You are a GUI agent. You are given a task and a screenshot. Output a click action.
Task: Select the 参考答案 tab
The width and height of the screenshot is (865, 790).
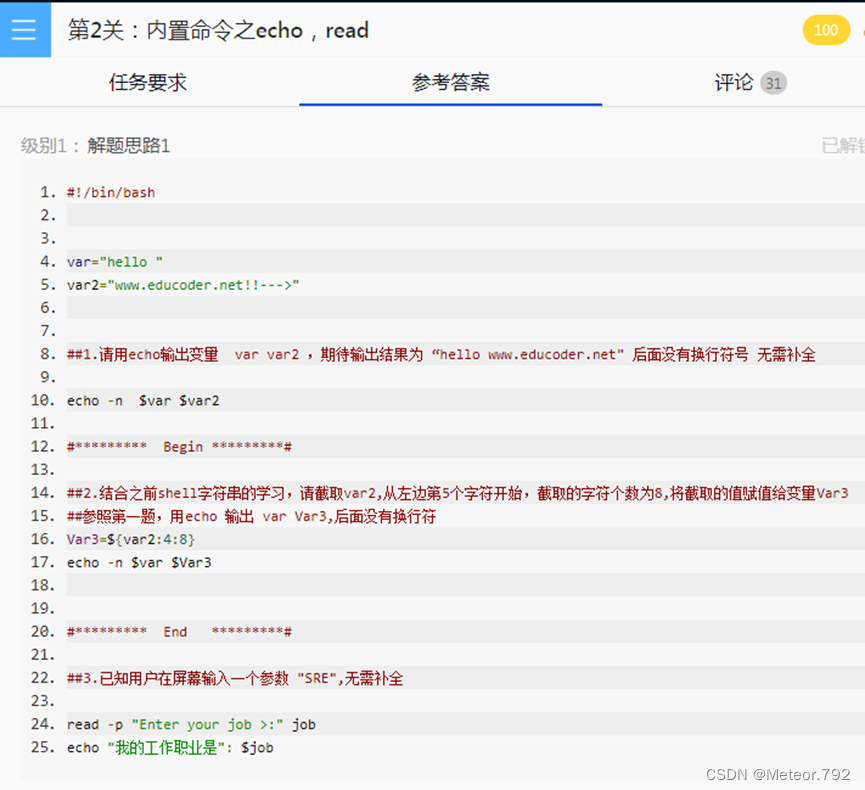[450, 83]
